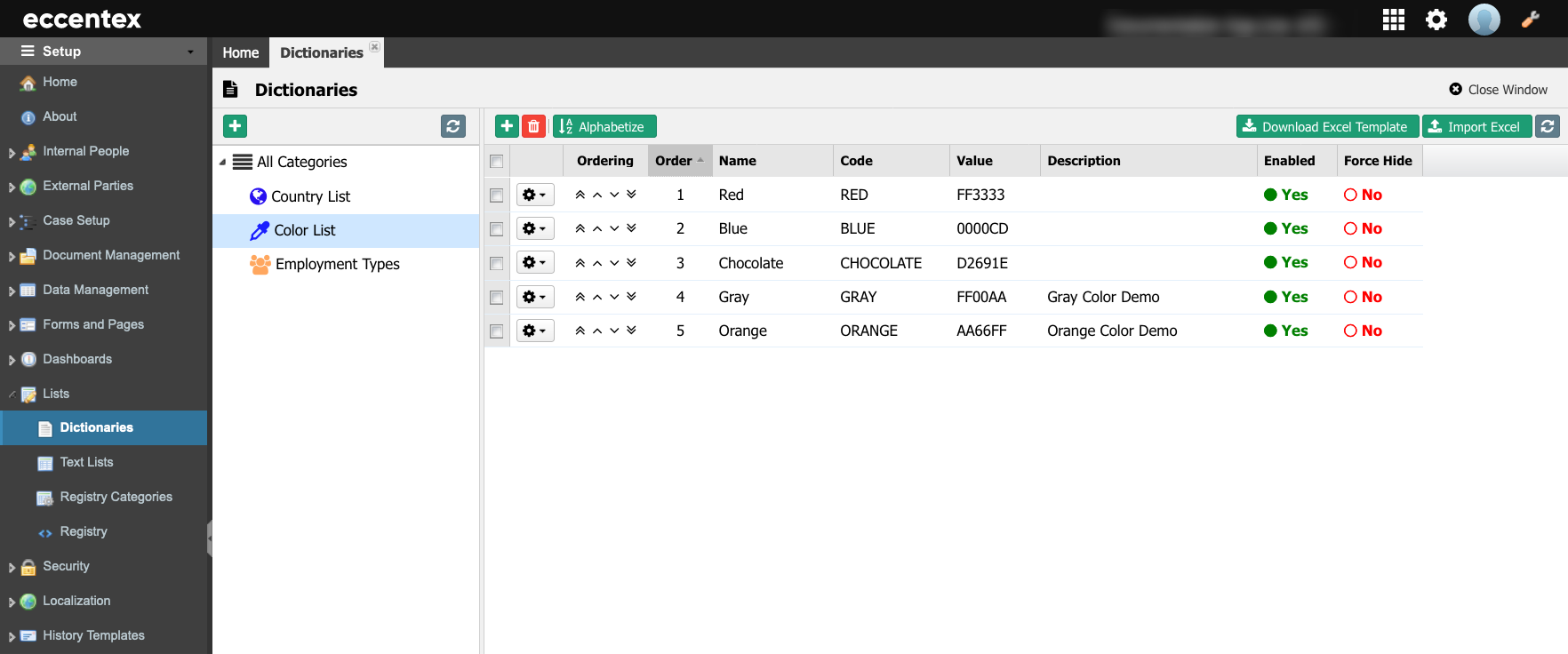This screenshot has height=654, width=1568.
Task: Click the CHOCOLATE code cell
Action: pos(881,263)
